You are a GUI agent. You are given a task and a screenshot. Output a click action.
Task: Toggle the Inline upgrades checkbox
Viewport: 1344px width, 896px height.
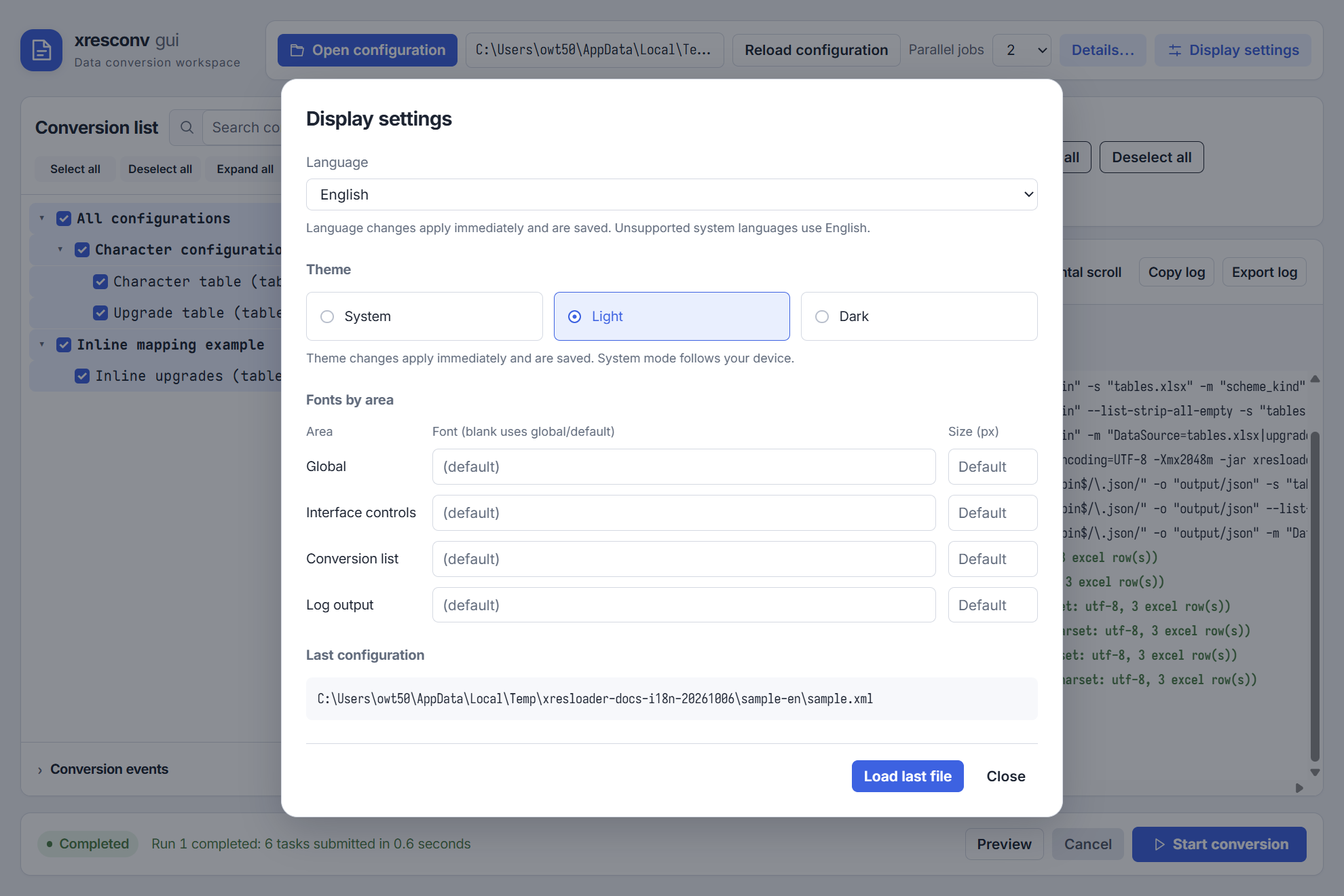coord(82,376)
